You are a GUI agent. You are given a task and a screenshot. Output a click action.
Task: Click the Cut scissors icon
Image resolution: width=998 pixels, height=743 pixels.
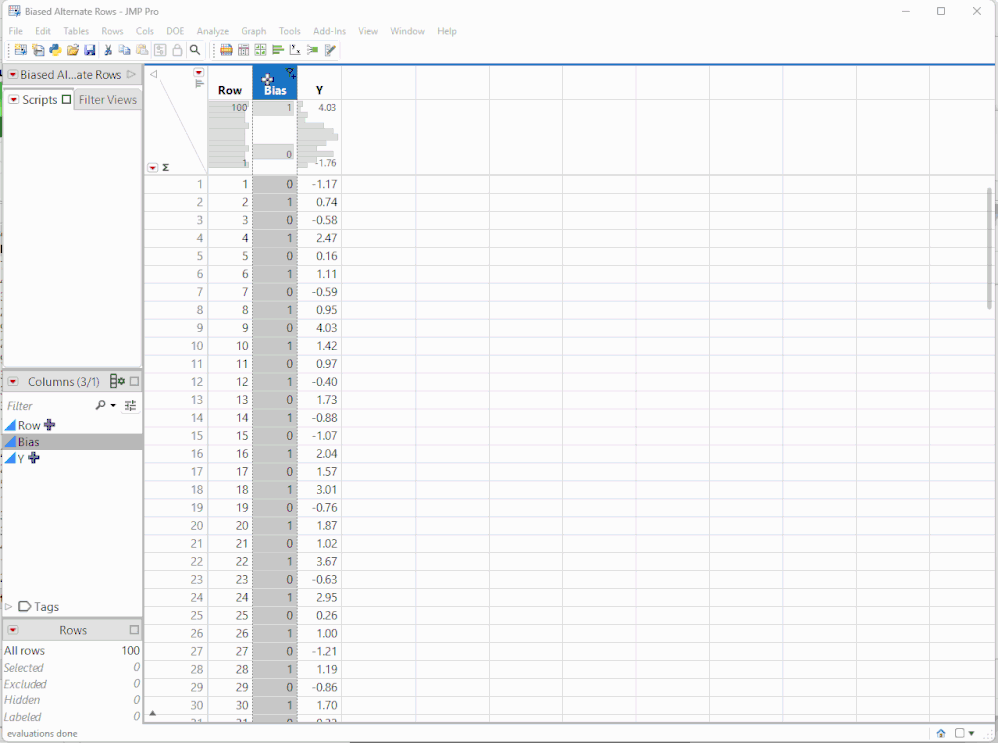tap(108, 50)
